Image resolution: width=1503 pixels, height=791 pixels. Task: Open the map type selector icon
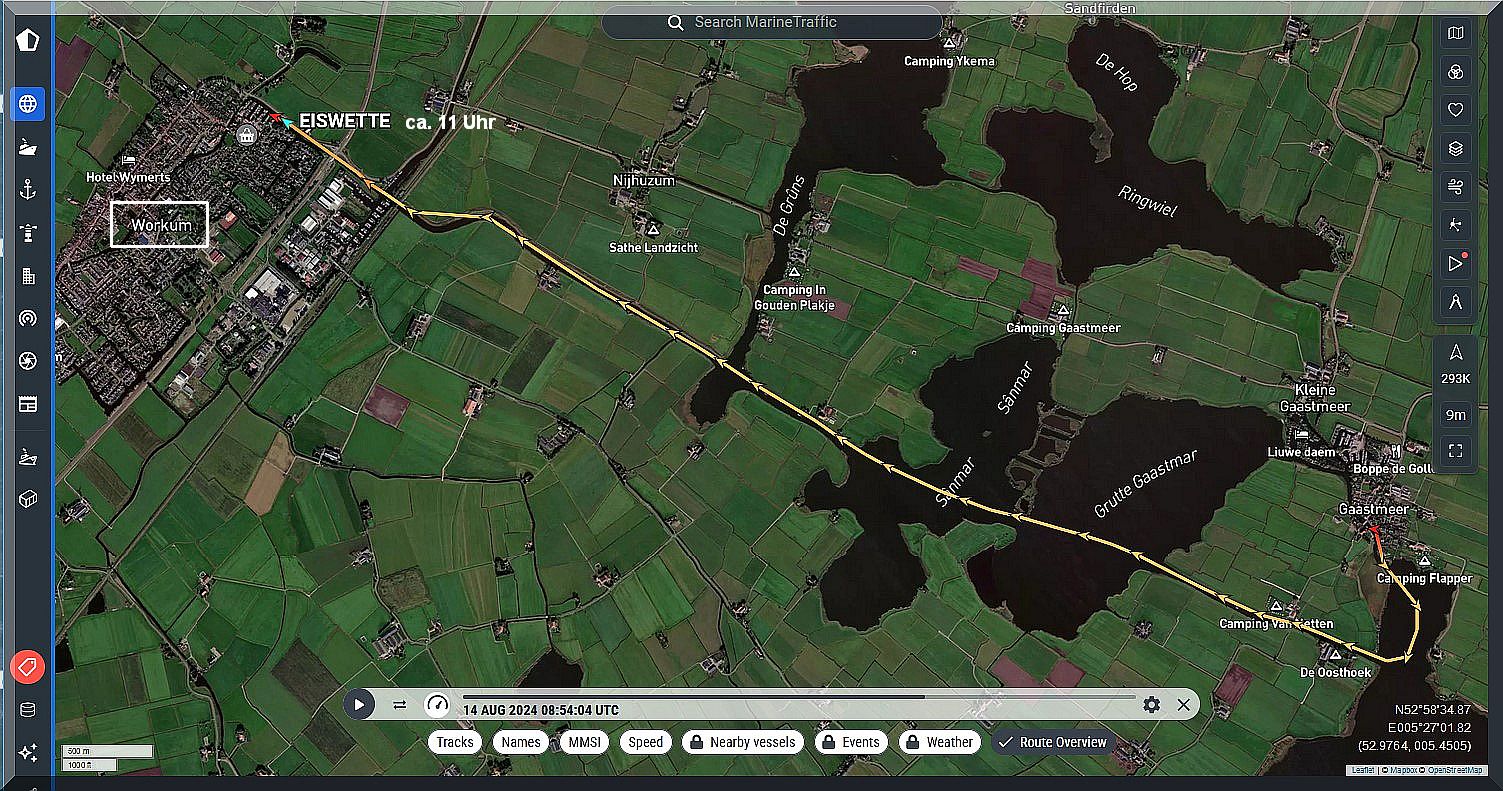1456,34
